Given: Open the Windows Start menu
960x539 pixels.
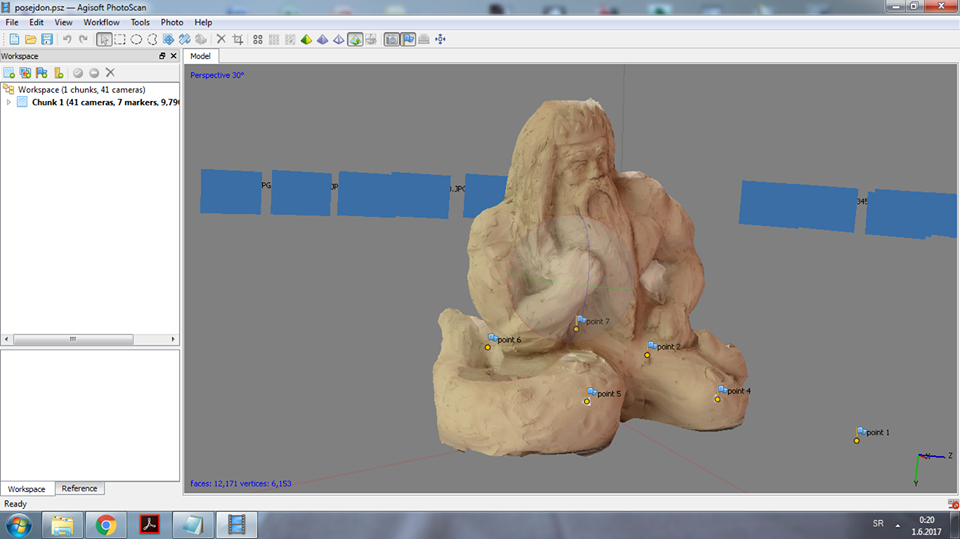Looking at the screenshot, I should pyautogui.click(x=19, y=526).
